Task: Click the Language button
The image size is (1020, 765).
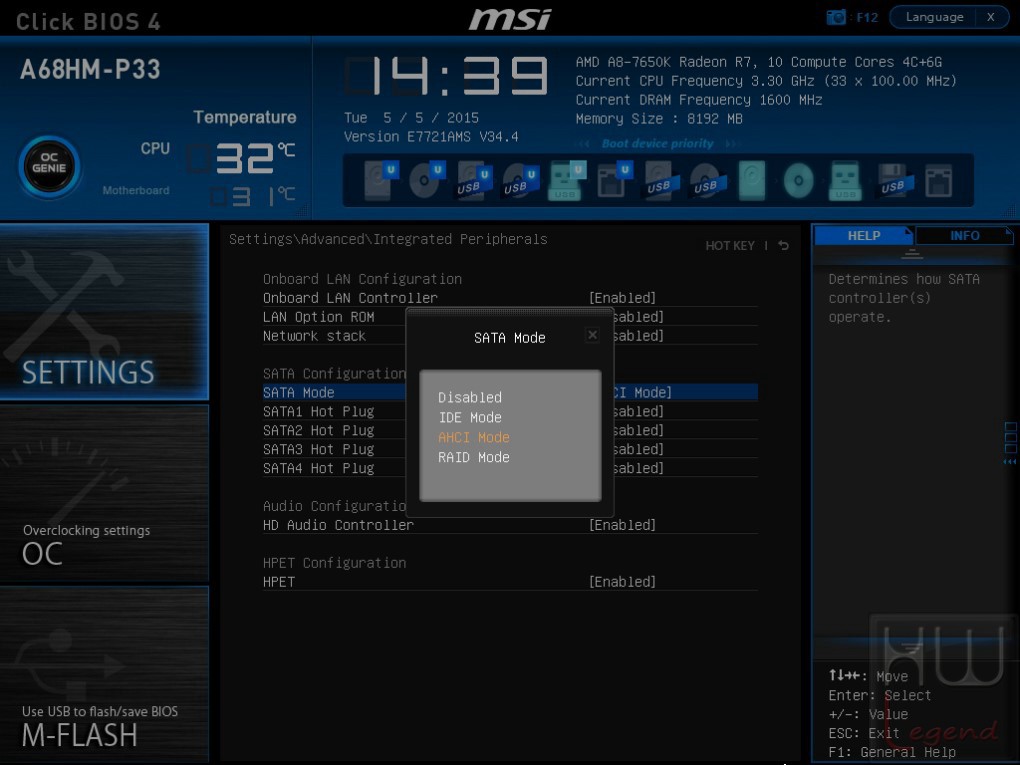Action: point(934,17)
